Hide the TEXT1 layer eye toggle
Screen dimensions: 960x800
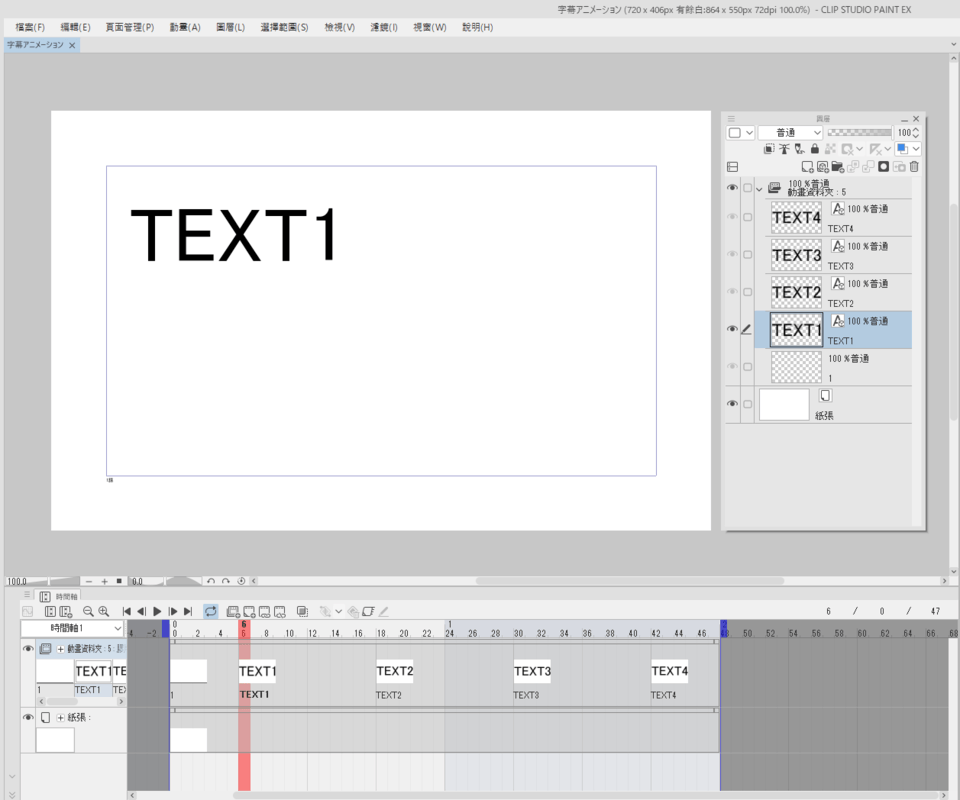(x=732, y=329)
